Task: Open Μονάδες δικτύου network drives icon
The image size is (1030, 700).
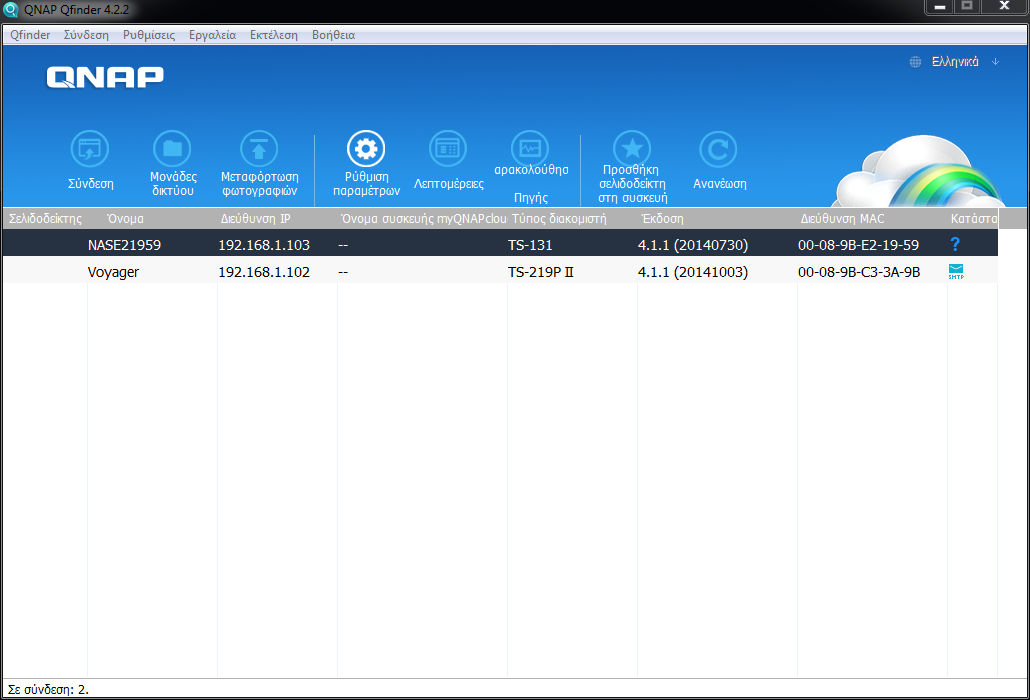Action: (172, 150)
